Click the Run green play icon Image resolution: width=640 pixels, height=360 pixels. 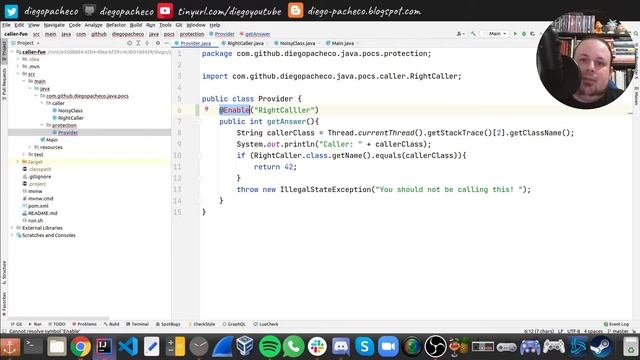515,34
